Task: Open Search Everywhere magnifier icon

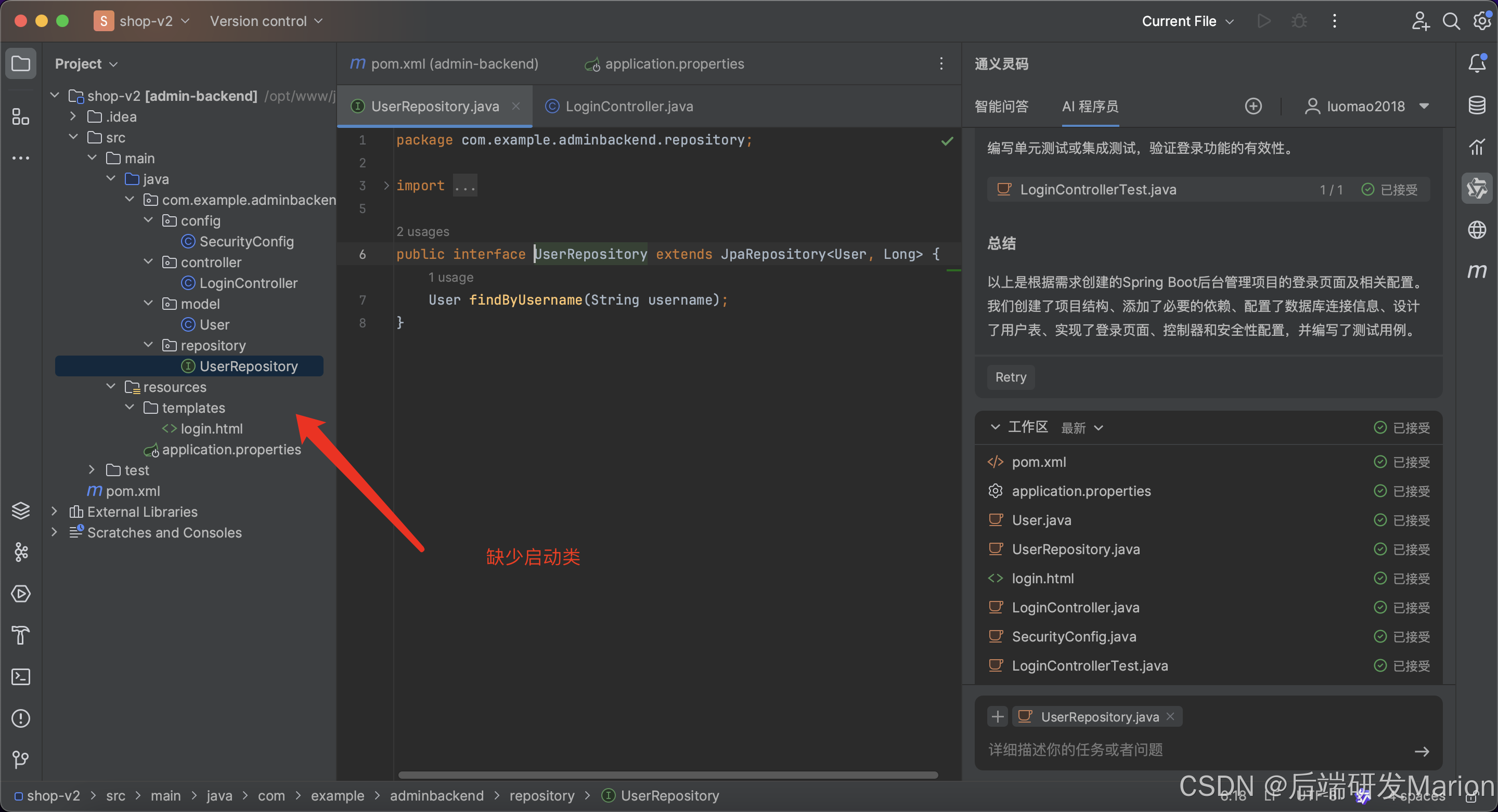Action: coord(1451,21)
